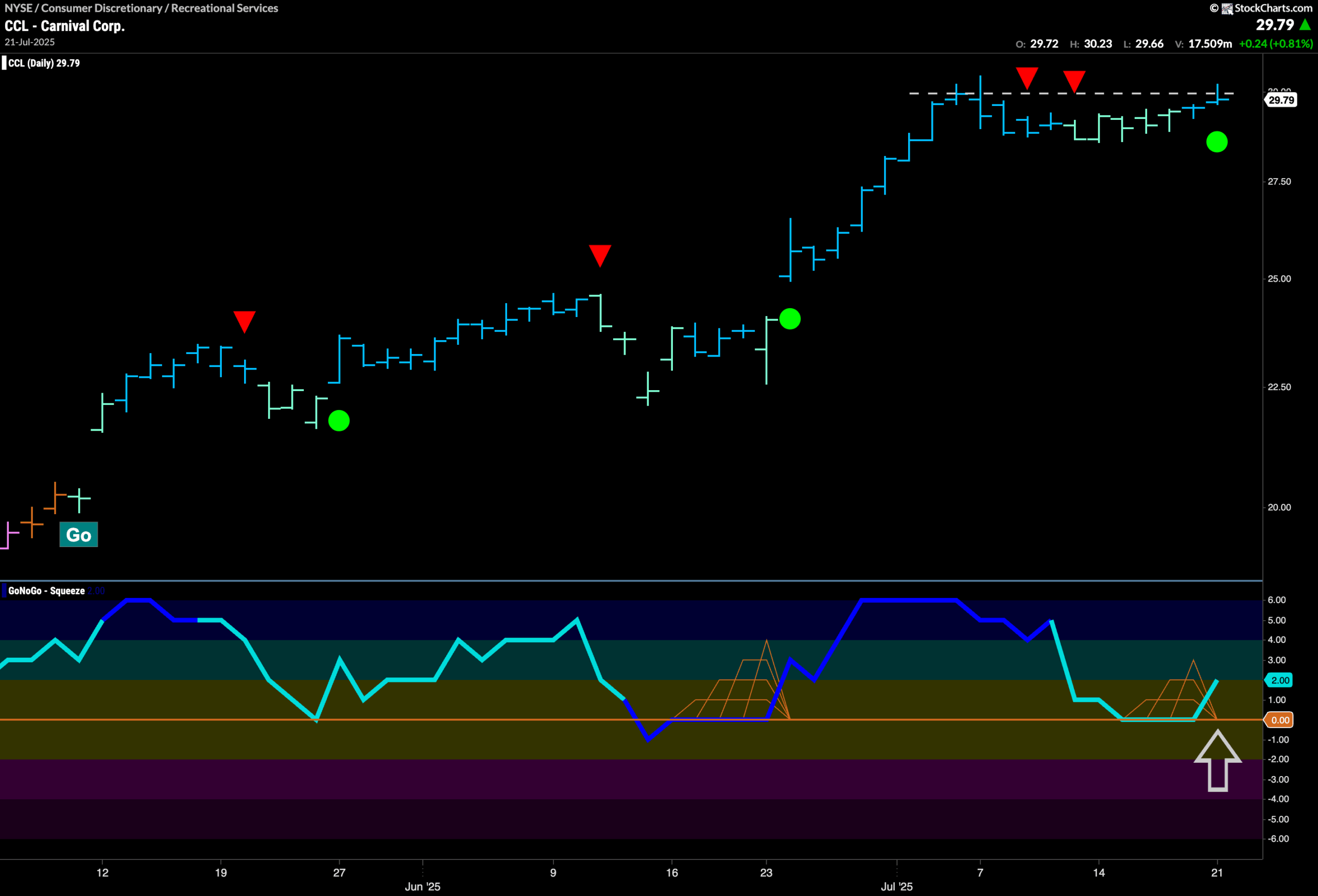Screen dimensions: 1318x896
Task: Click the open value O: 29.72
Action: coord(1037,44)
